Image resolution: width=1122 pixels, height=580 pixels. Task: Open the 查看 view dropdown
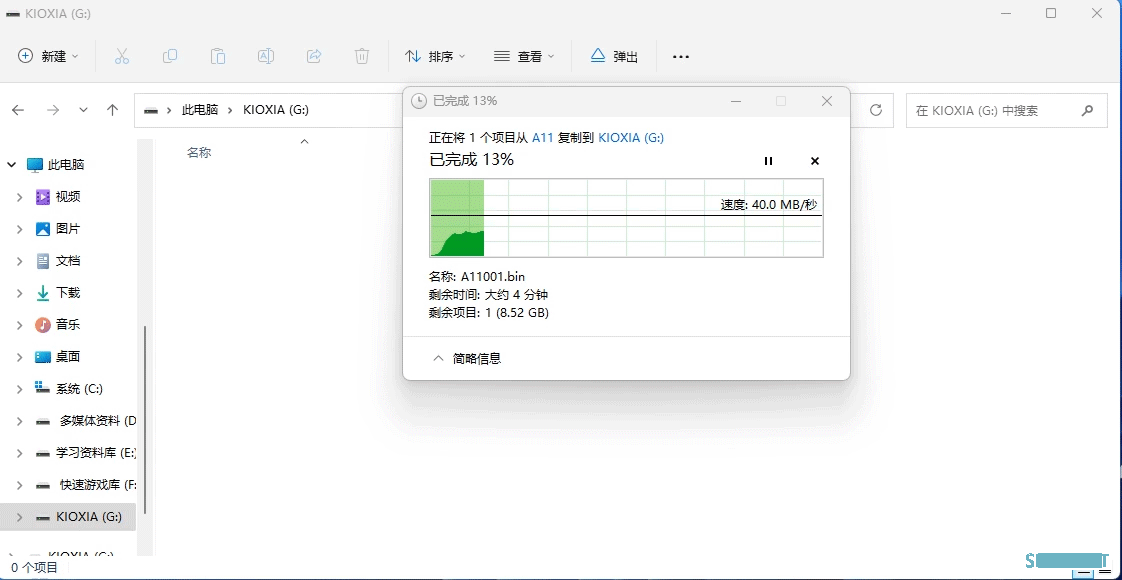click(x=525, y=56)
